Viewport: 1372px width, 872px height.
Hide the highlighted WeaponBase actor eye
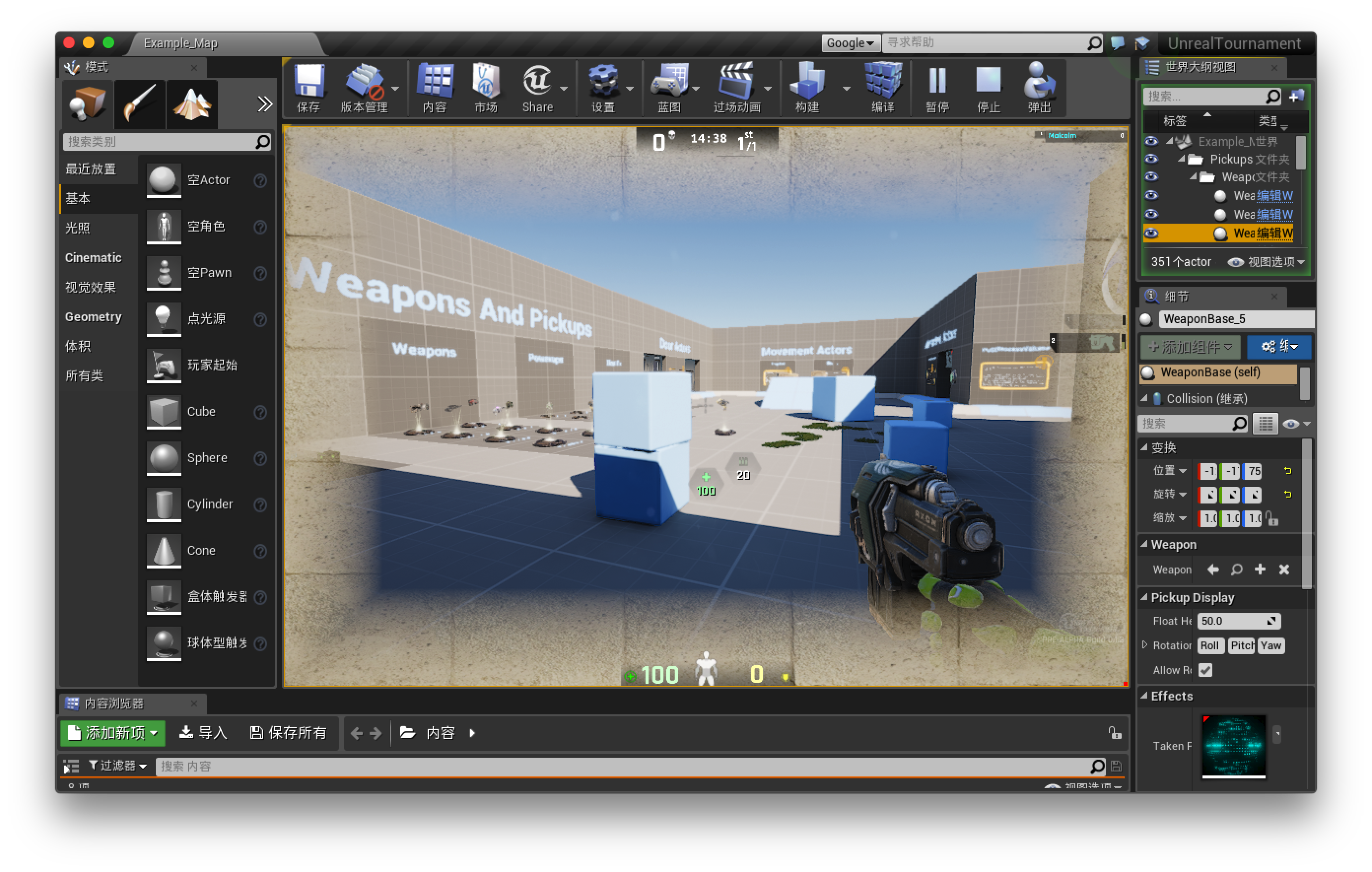[x=1151, y=233]
